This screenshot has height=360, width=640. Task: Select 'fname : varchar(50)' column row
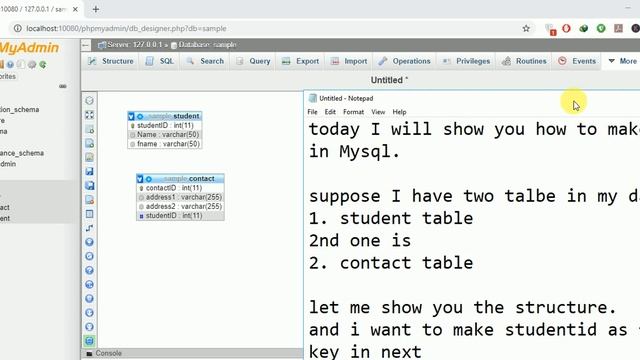[165, 144]
